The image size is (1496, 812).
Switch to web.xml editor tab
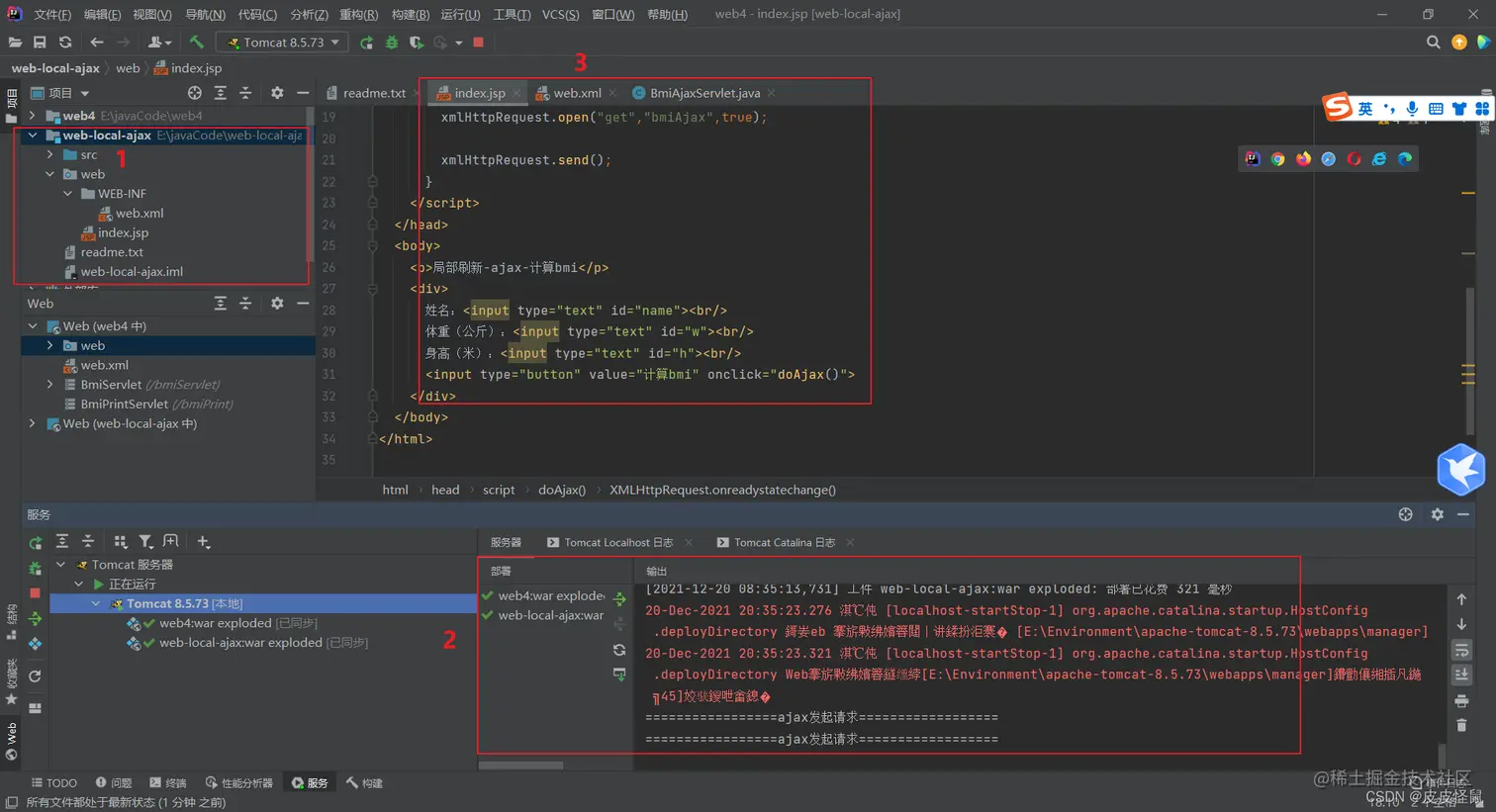577,93
